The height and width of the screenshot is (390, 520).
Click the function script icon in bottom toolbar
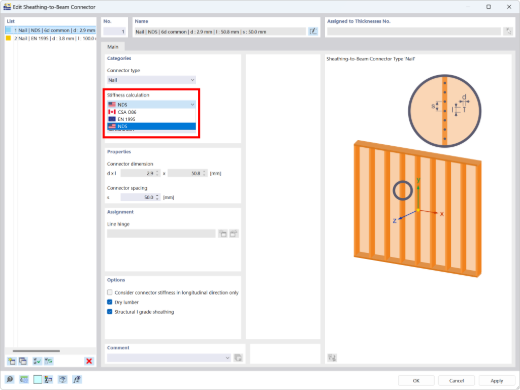[x=77, y=379]
